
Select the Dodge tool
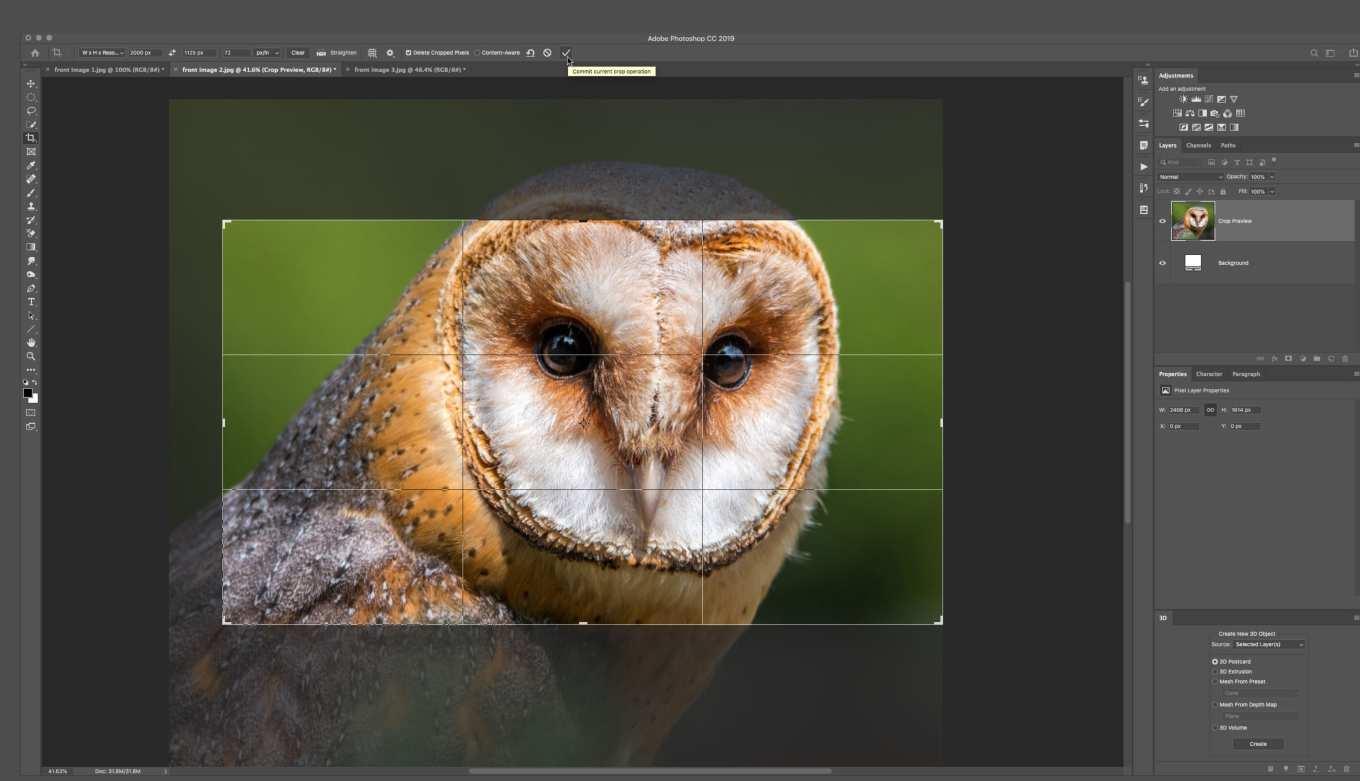click(x=31, y=274)
